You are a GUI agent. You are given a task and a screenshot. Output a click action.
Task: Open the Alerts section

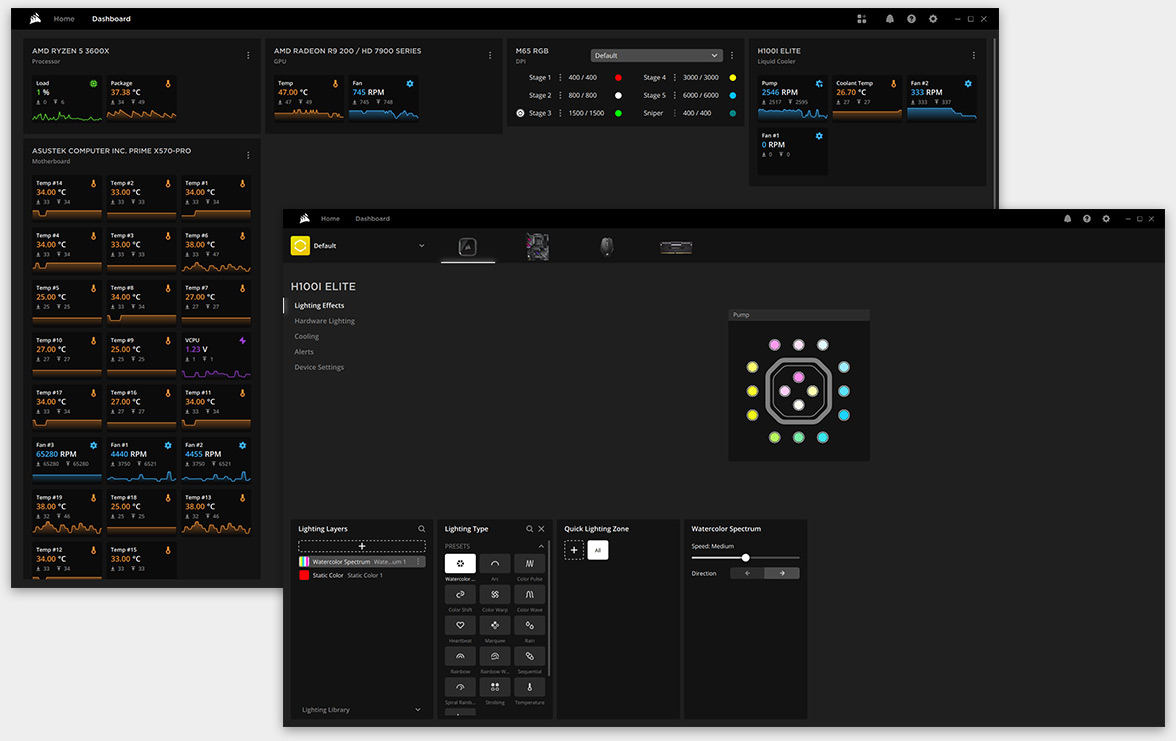(304, 352)
